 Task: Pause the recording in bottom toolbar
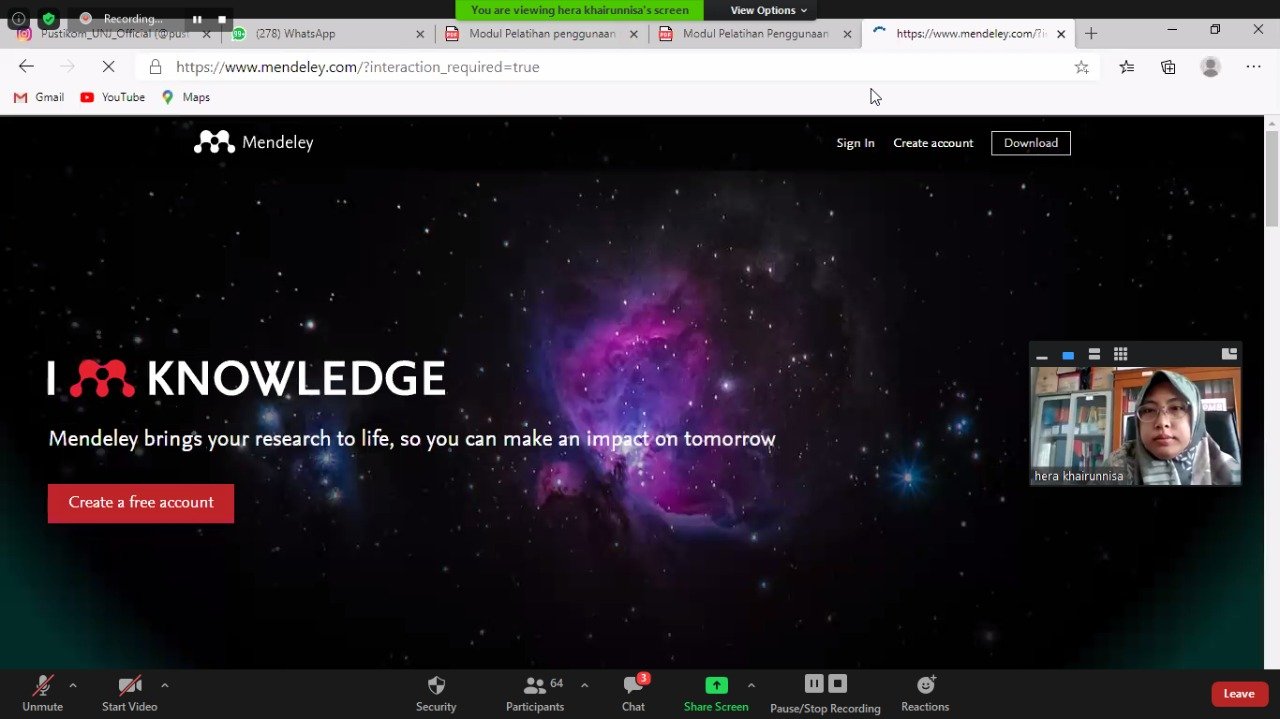[x=814, y=683]
